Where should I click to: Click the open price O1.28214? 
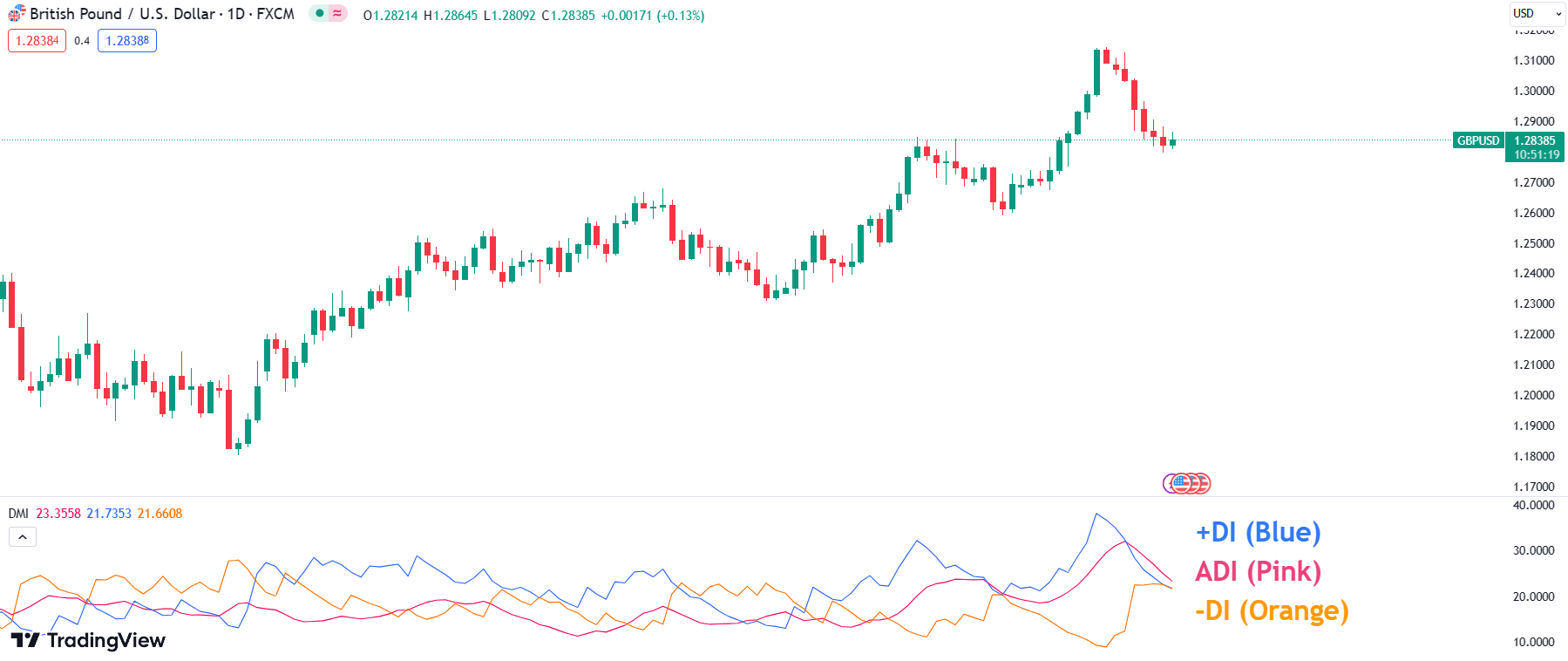coord(390,16)
